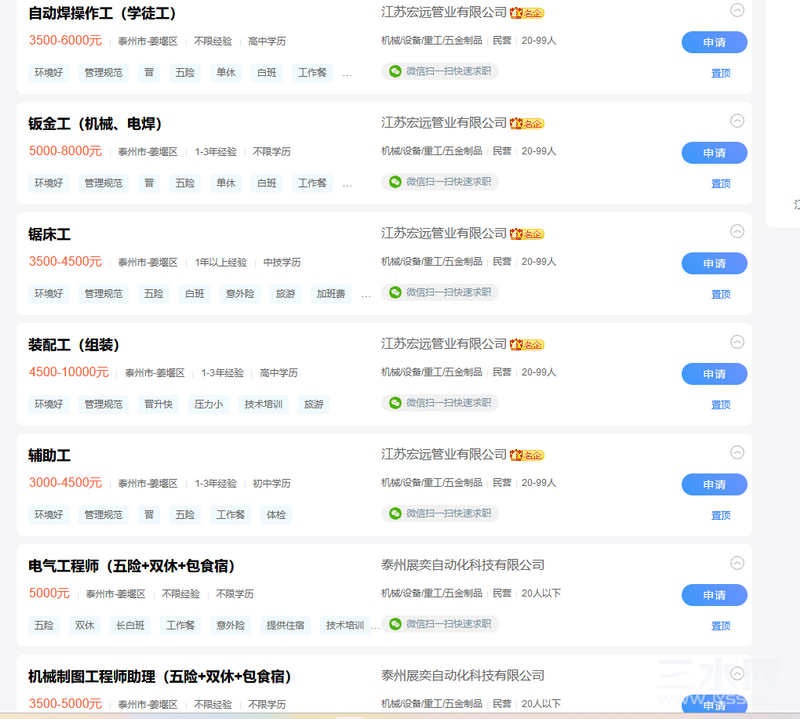This screenshot has height=719, width=800.
Task: Pin 电气工程师 listing with 置顶
Action: coord(721,626)
